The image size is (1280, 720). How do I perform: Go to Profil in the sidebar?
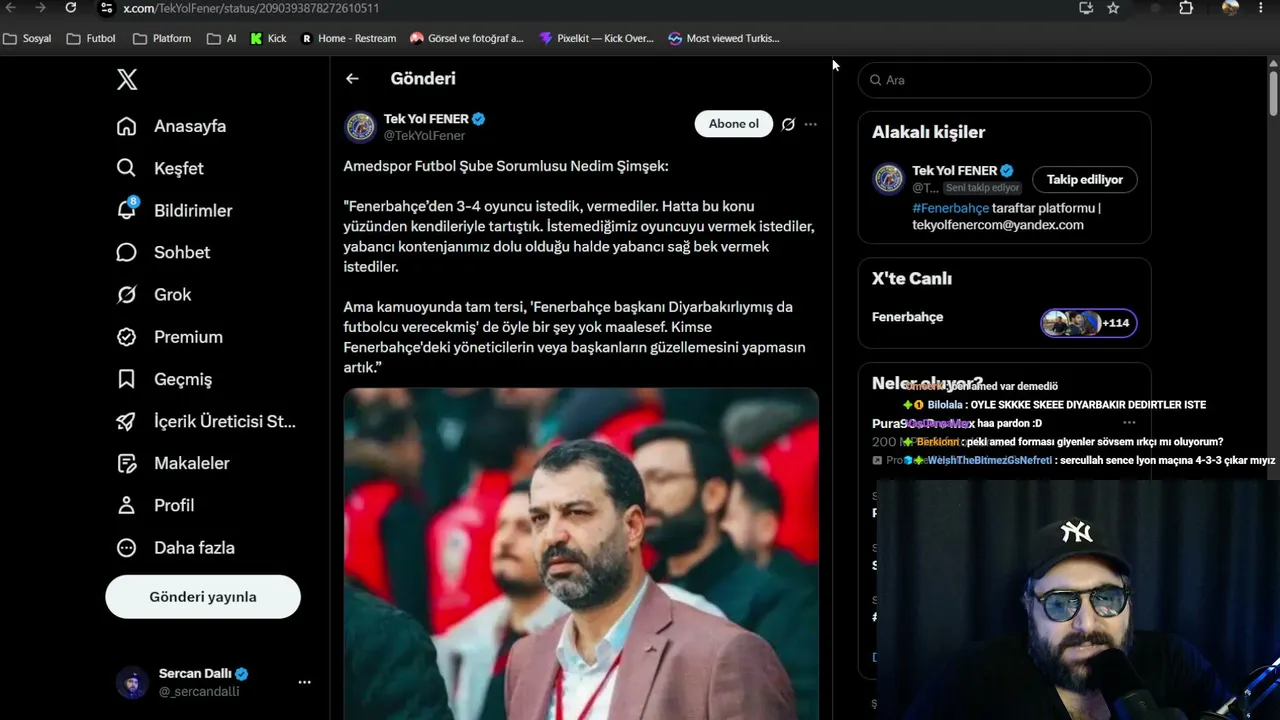[156, 505]
